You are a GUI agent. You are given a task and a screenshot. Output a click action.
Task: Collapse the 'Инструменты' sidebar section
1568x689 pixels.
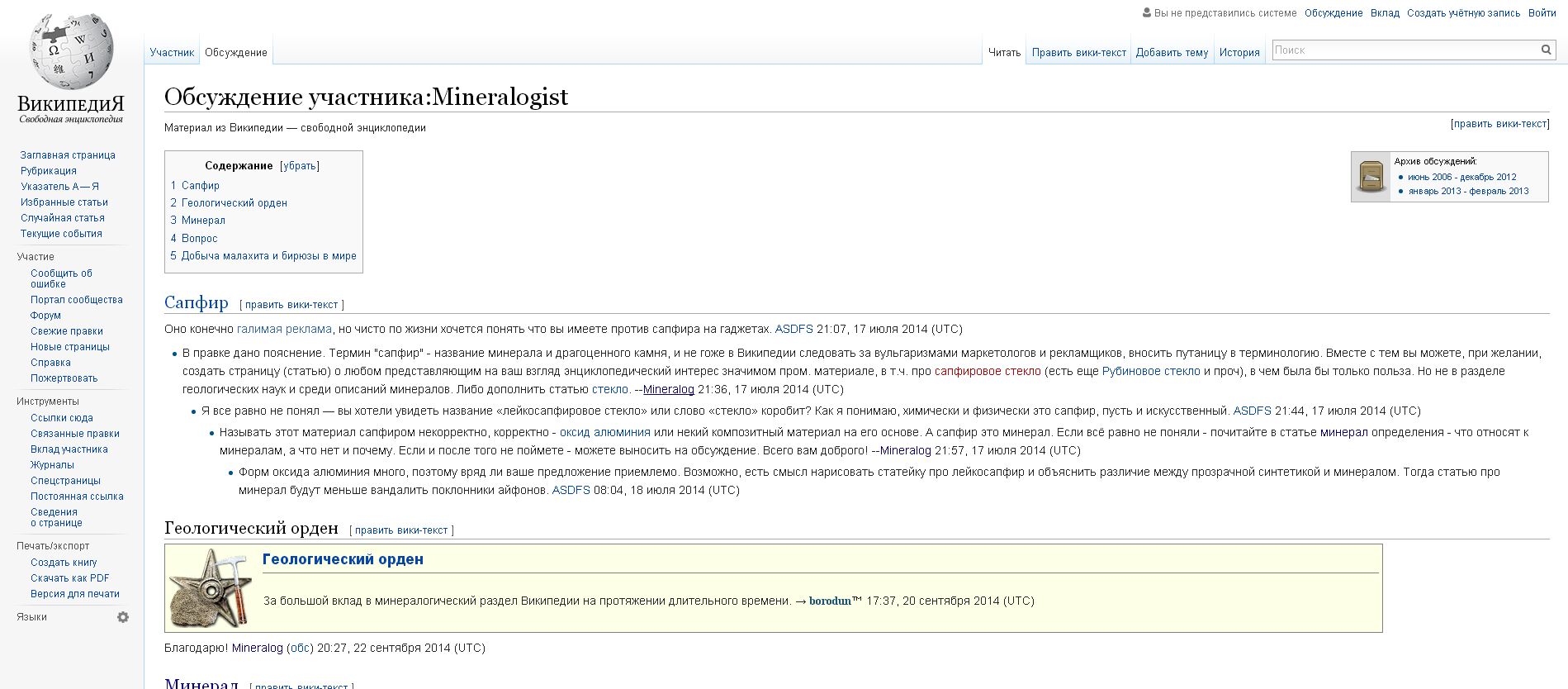48,402
